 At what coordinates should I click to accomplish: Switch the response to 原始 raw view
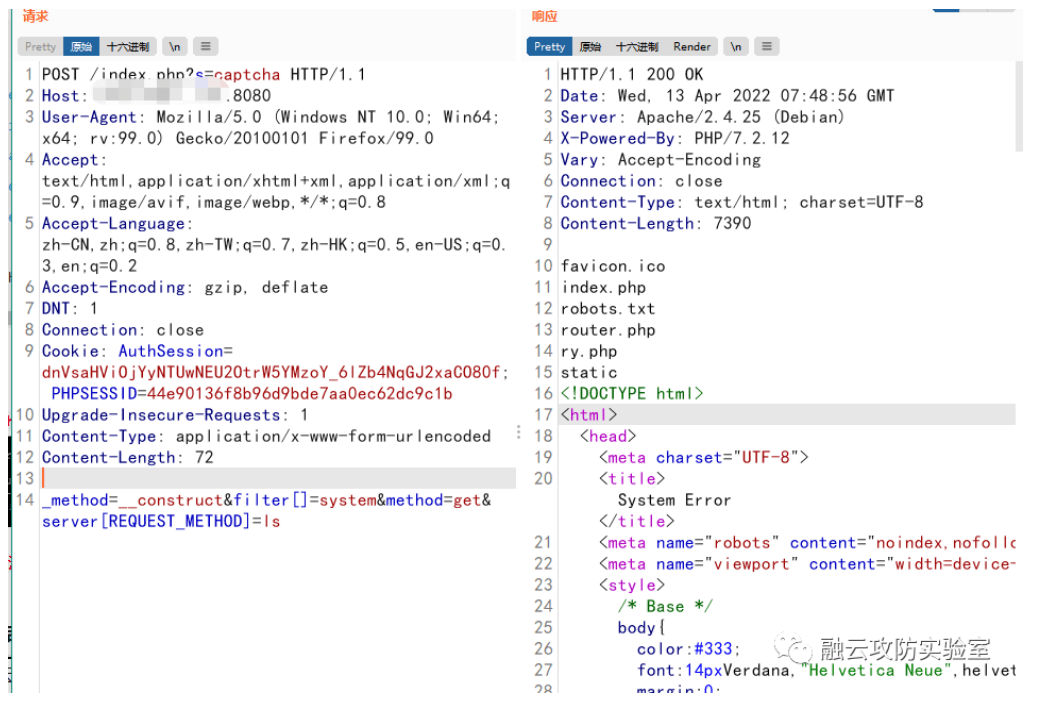tap(589, 46)
